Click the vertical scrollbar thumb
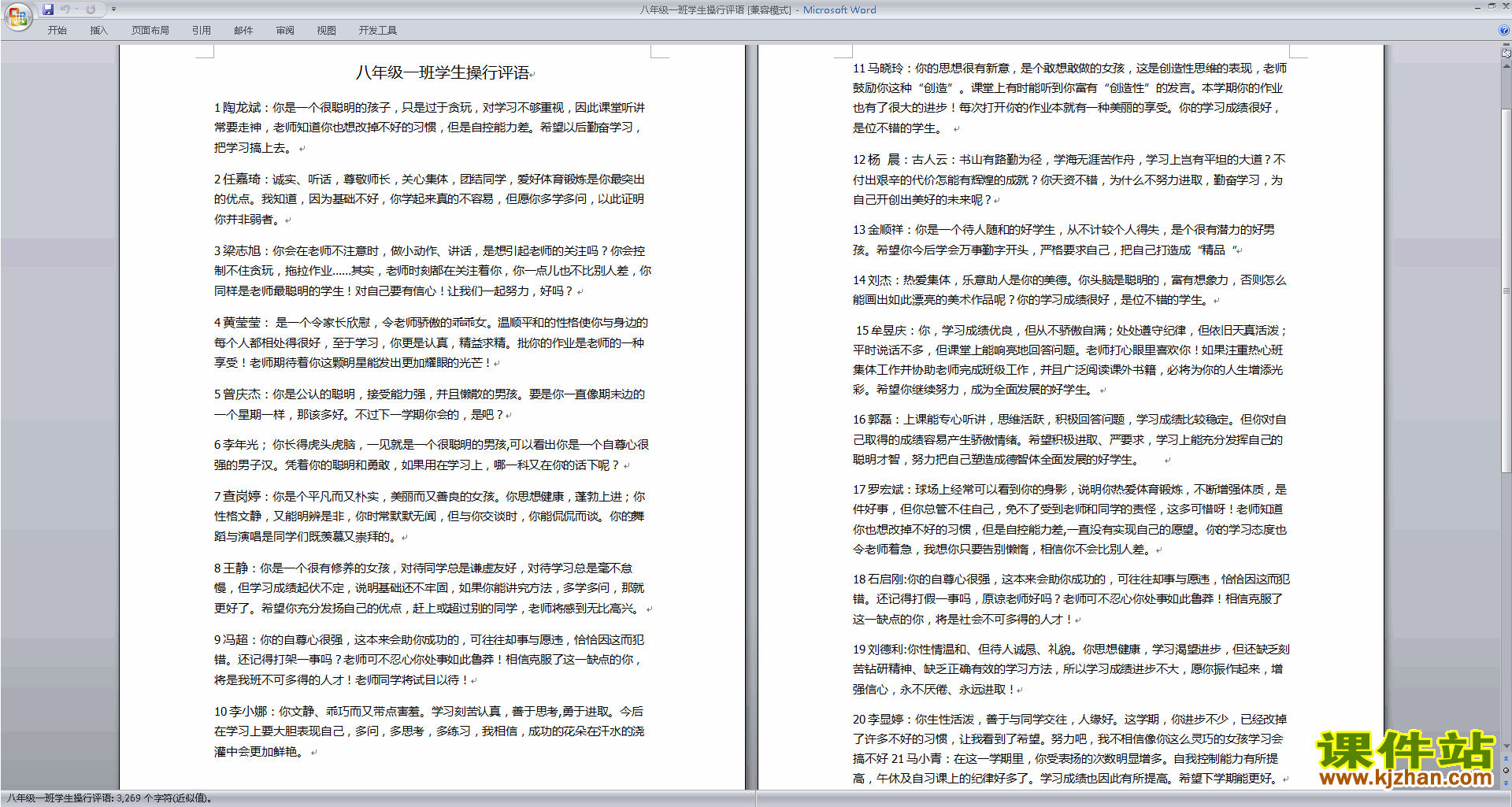Image resolution: width=1512 pixels, height=807 pixels. pos(1506,291)
